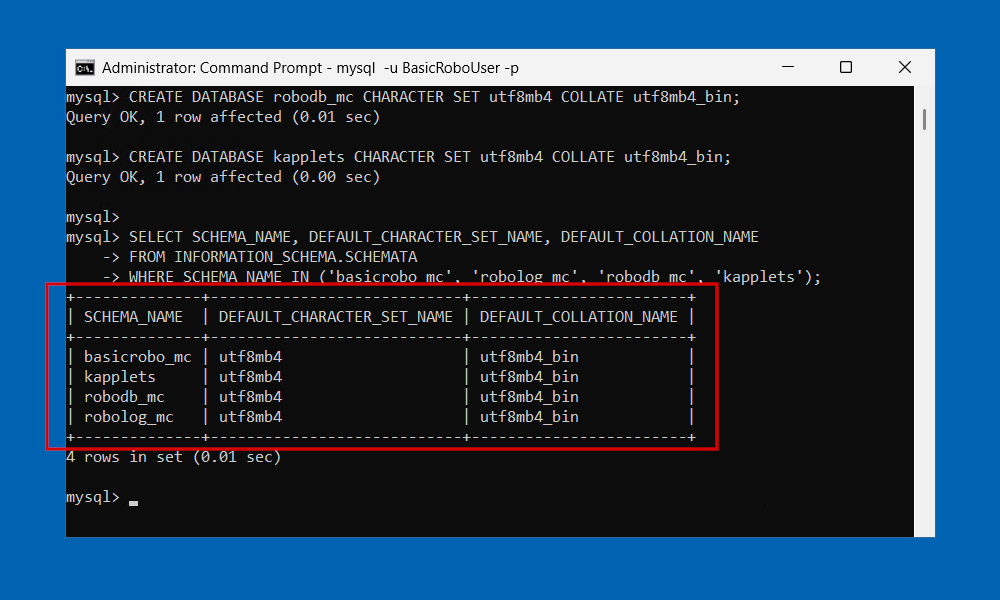
Task: Click the window title text 'Administrator: Command Prompt'
Action: tap(212, 68)
